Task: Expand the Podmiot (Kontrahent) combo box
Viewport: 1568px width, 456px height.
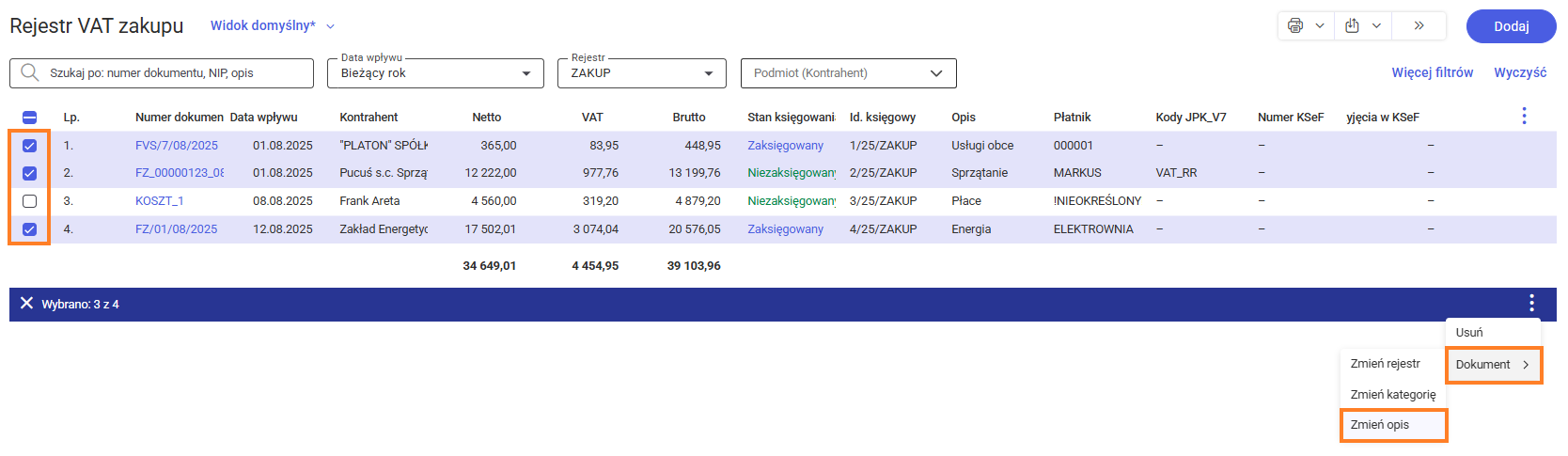Action: tap(935, 73)
